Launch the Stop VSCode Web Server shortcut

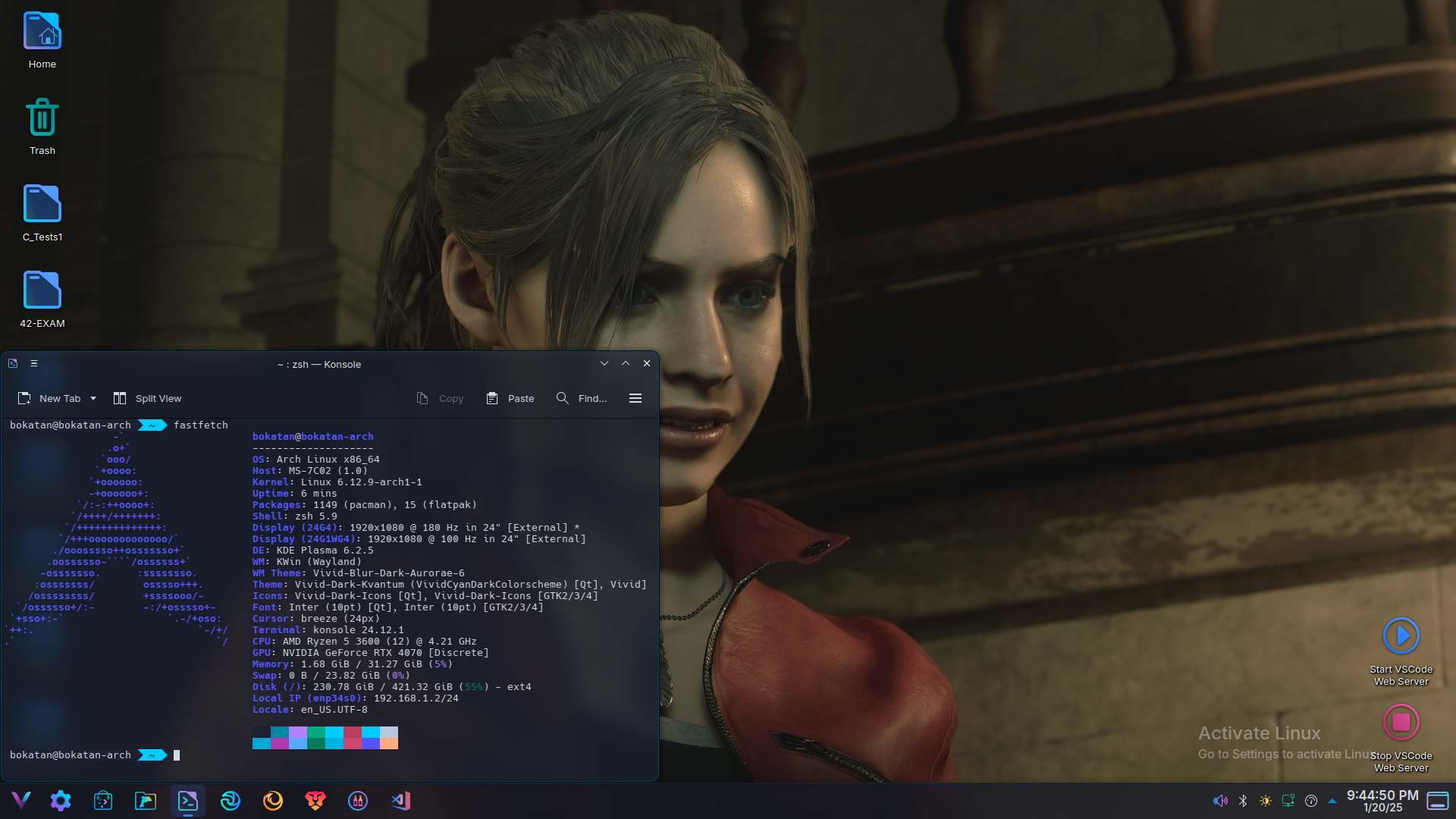click(x=1401, y=737)
